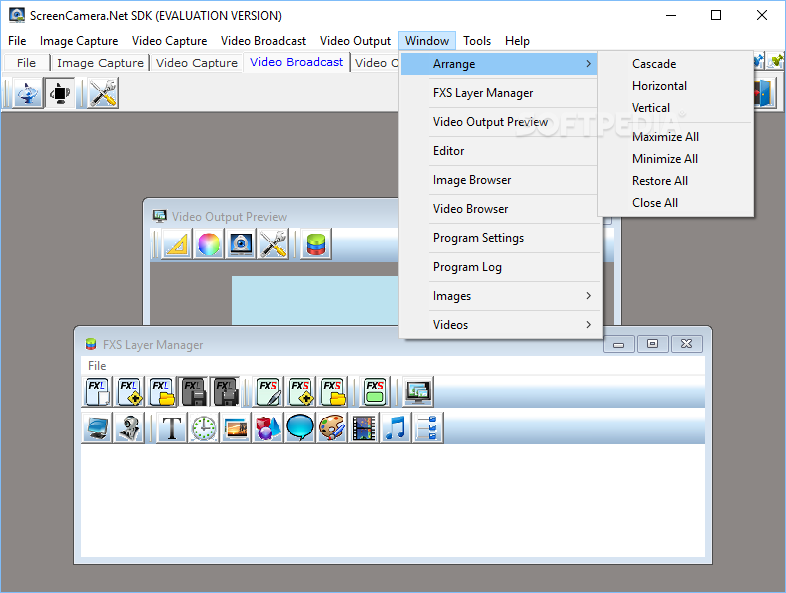Open Program Settings from Window menu
The height and width of the screenshot is (593, 786).
click(x=501, y=238)
